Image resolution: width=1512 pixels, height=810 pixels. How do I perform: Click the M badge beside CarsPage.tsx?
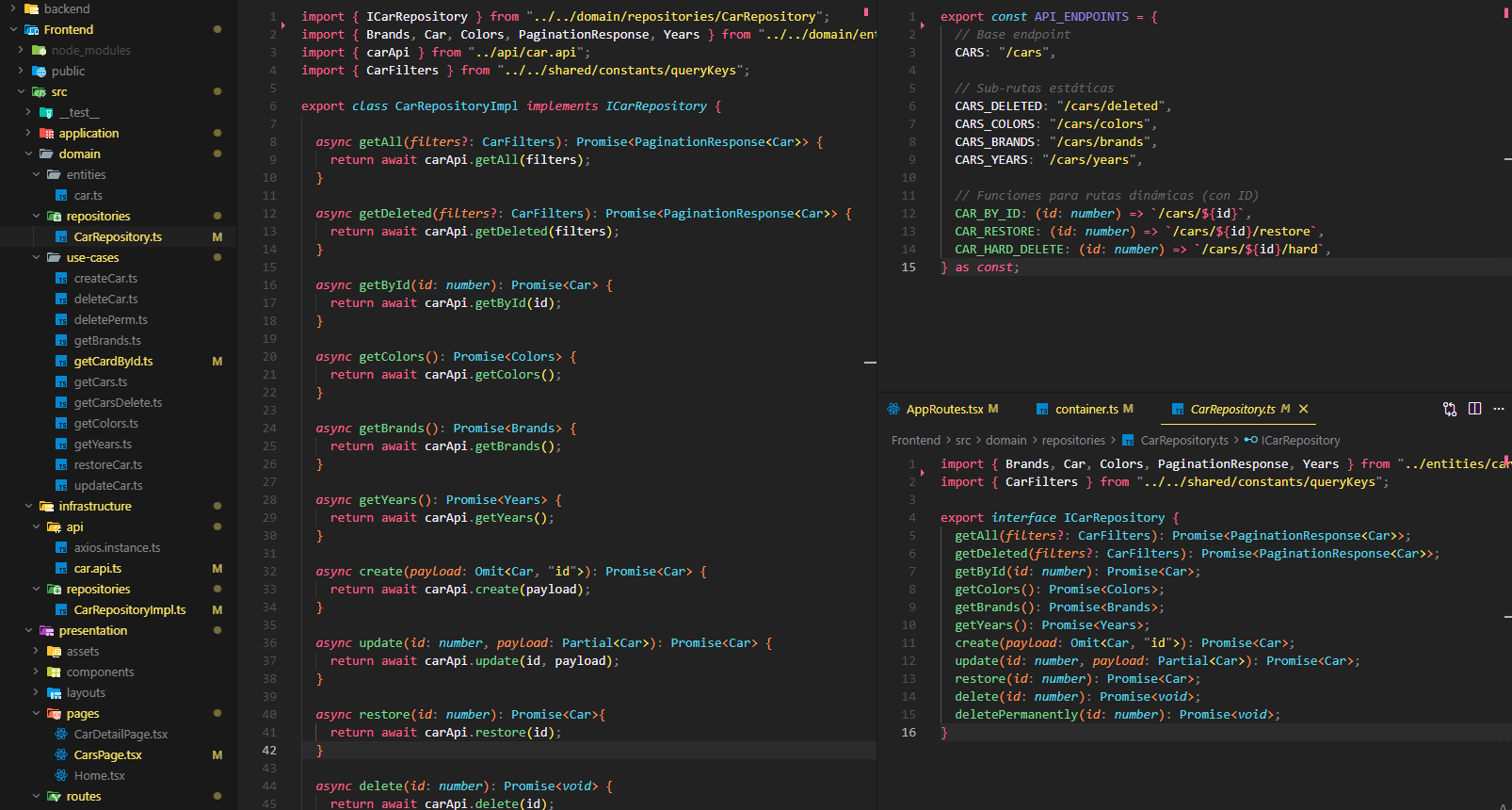click(217, 755)
